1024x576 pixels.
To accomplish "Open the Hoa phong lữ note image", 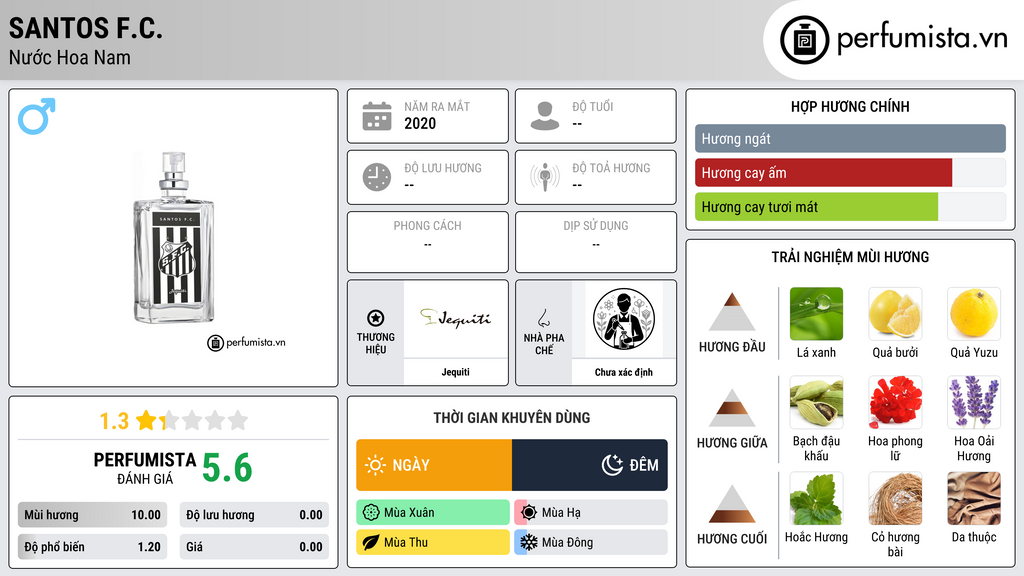I will tap(895, 402).
